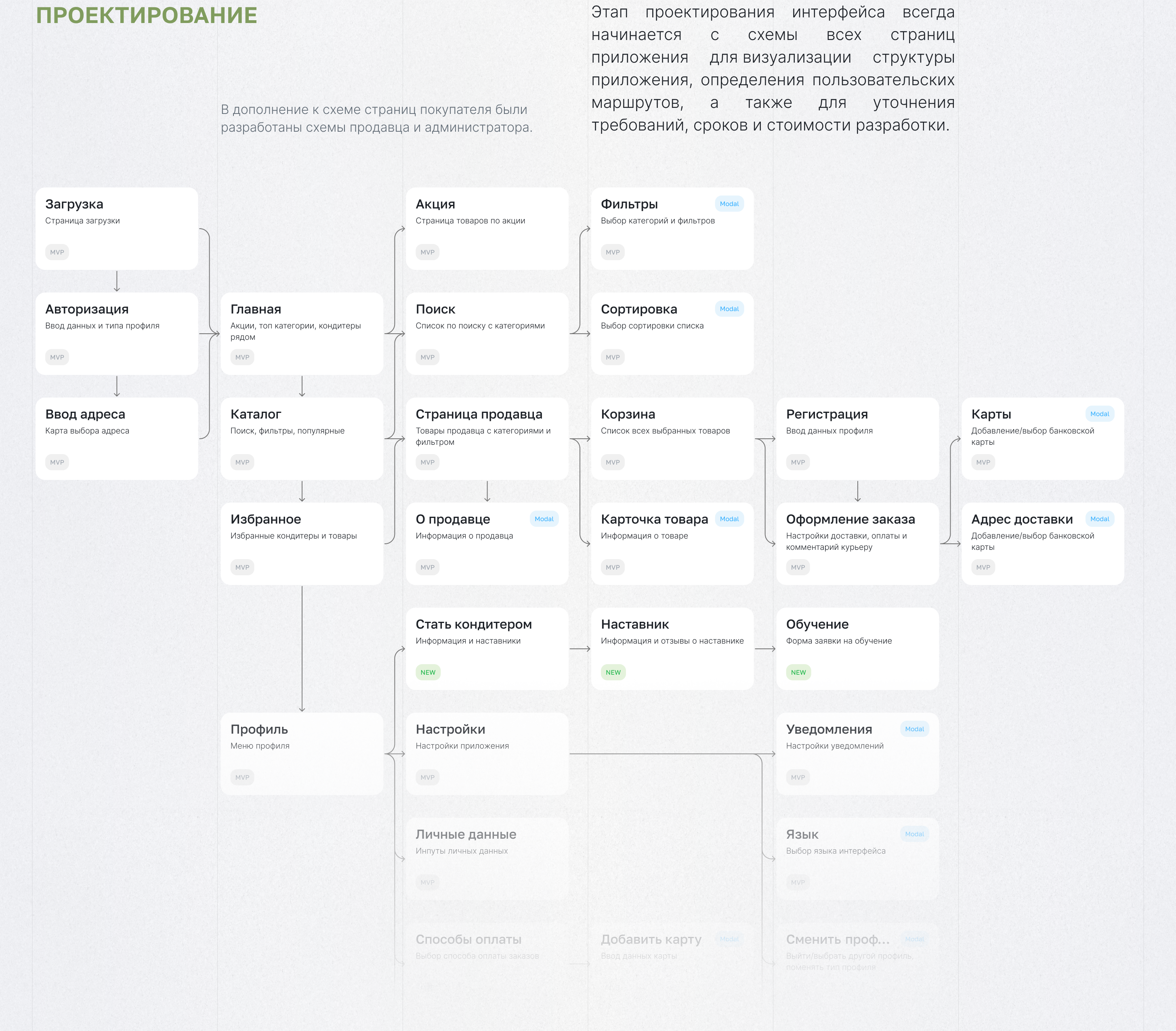
Task: Select the Оформление заказа card title
Action: pos(850,520)
